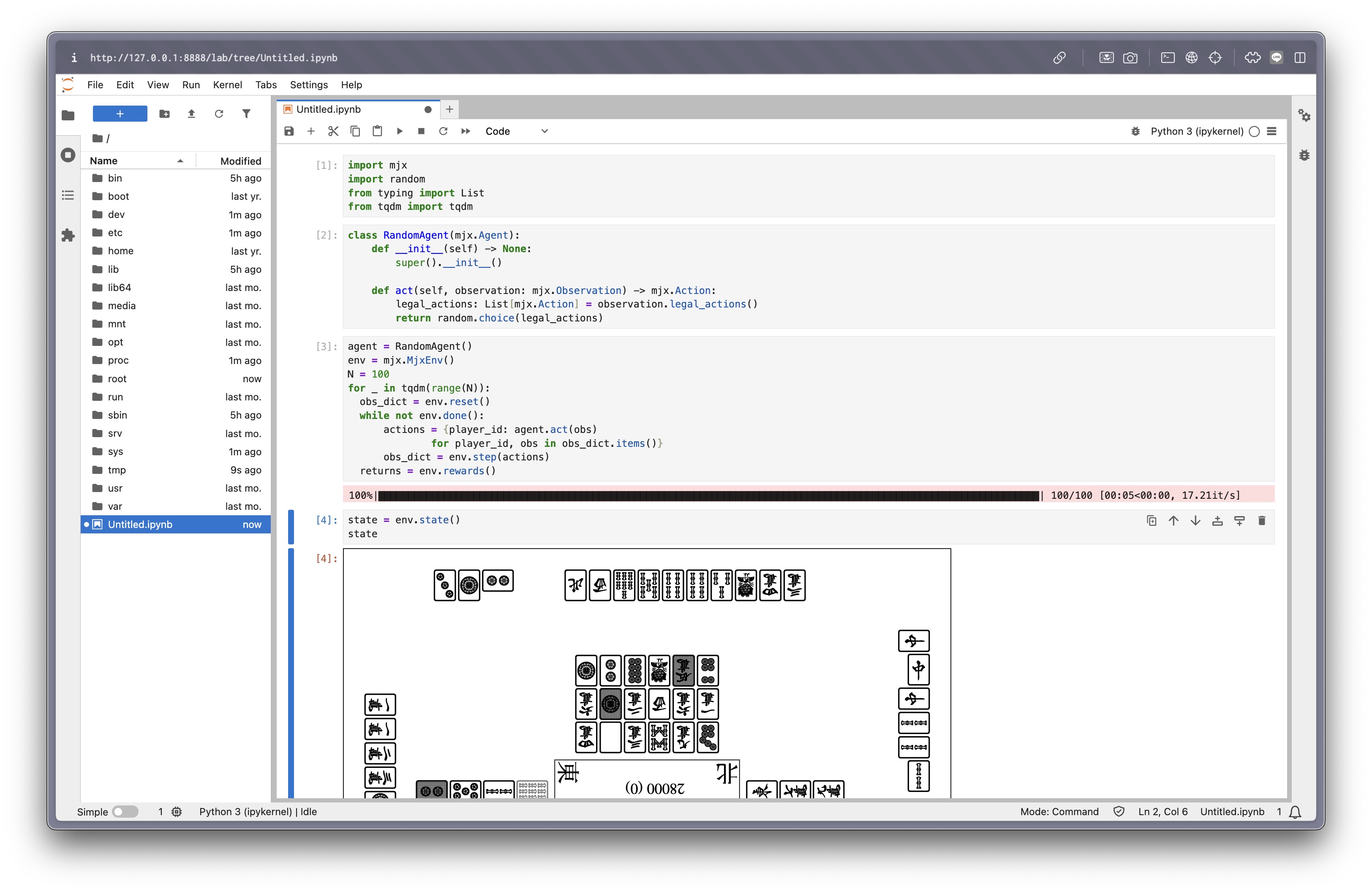Image resolution: width=1372 pixels, height=892 pixels.
Task: Open the notifications bell icon
Action: point(1295,812)
